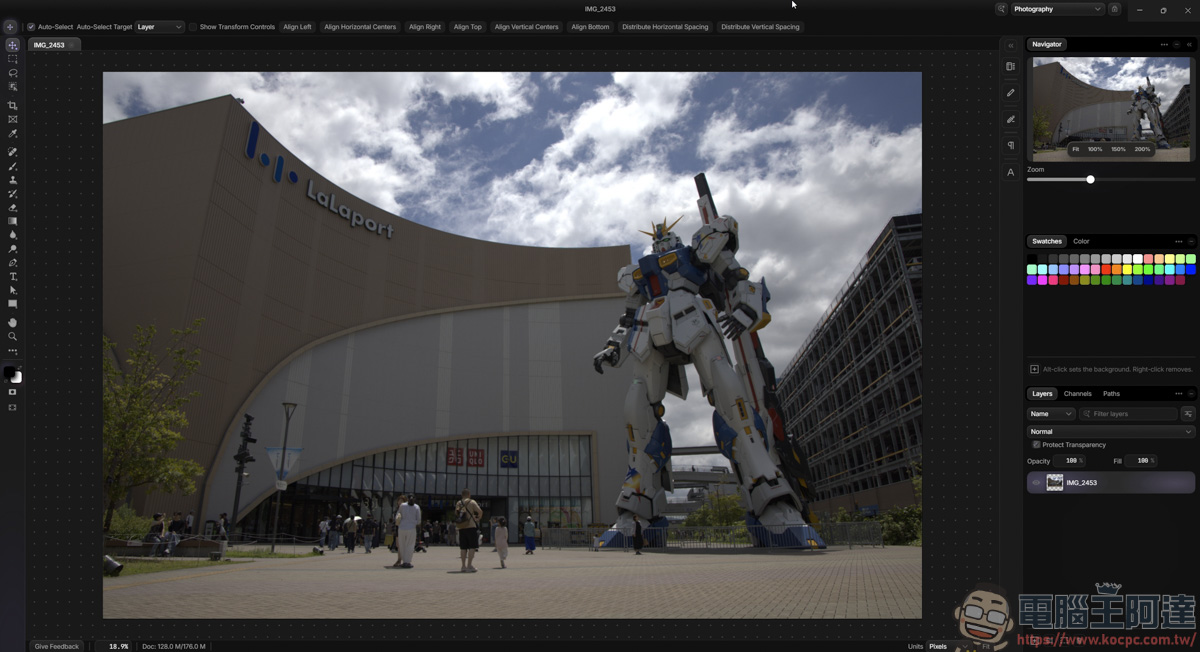Open the Normal blend mode dropdown
The width and height of the screenshot is (1200, 652).
1111,432
